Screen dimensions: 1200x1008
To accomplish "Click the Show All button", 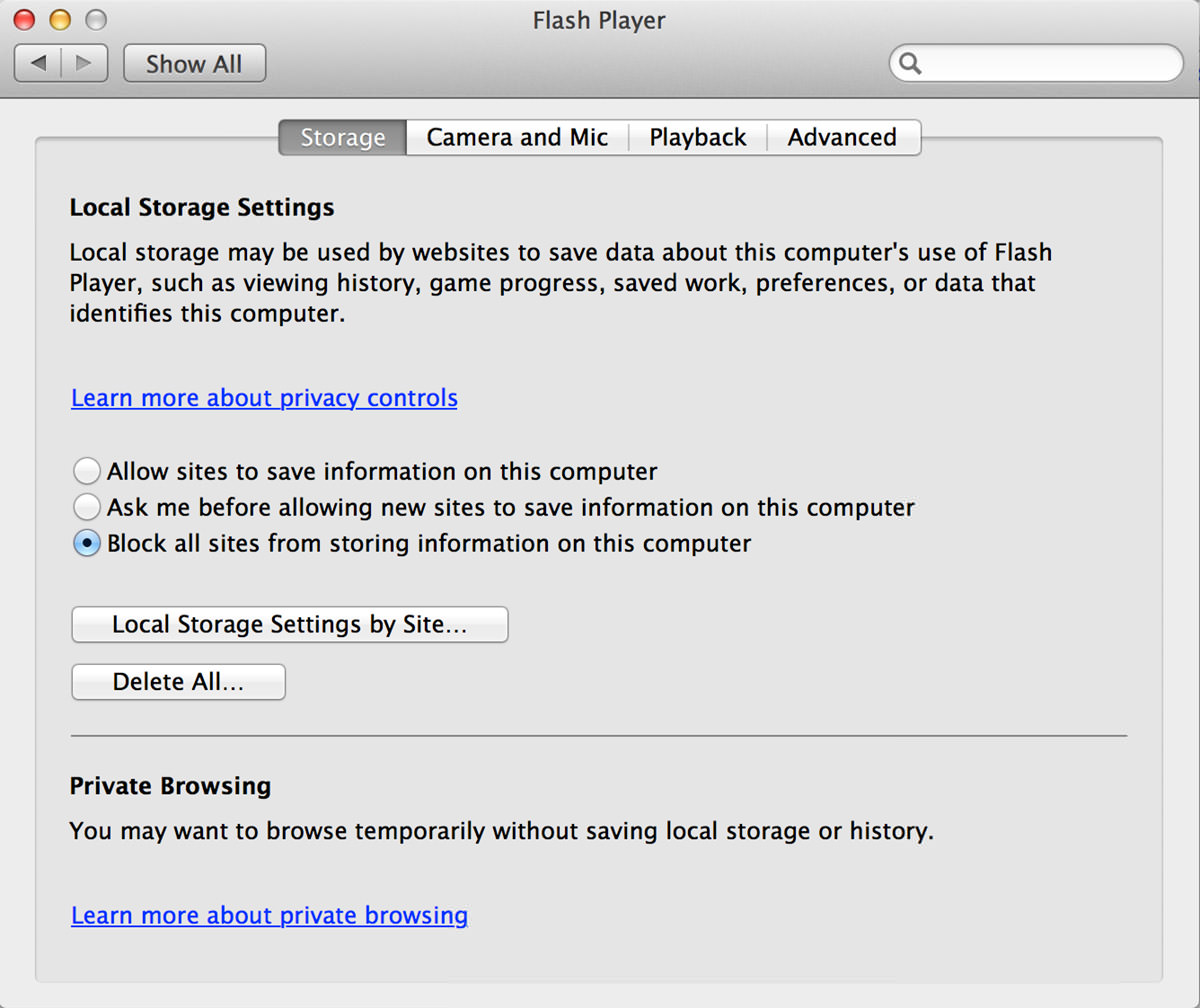I will point(194,64).
